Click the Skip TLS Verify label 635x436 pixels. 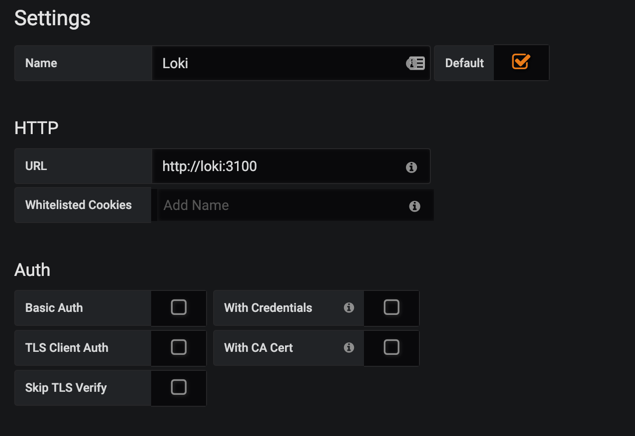tap(66, 388)
